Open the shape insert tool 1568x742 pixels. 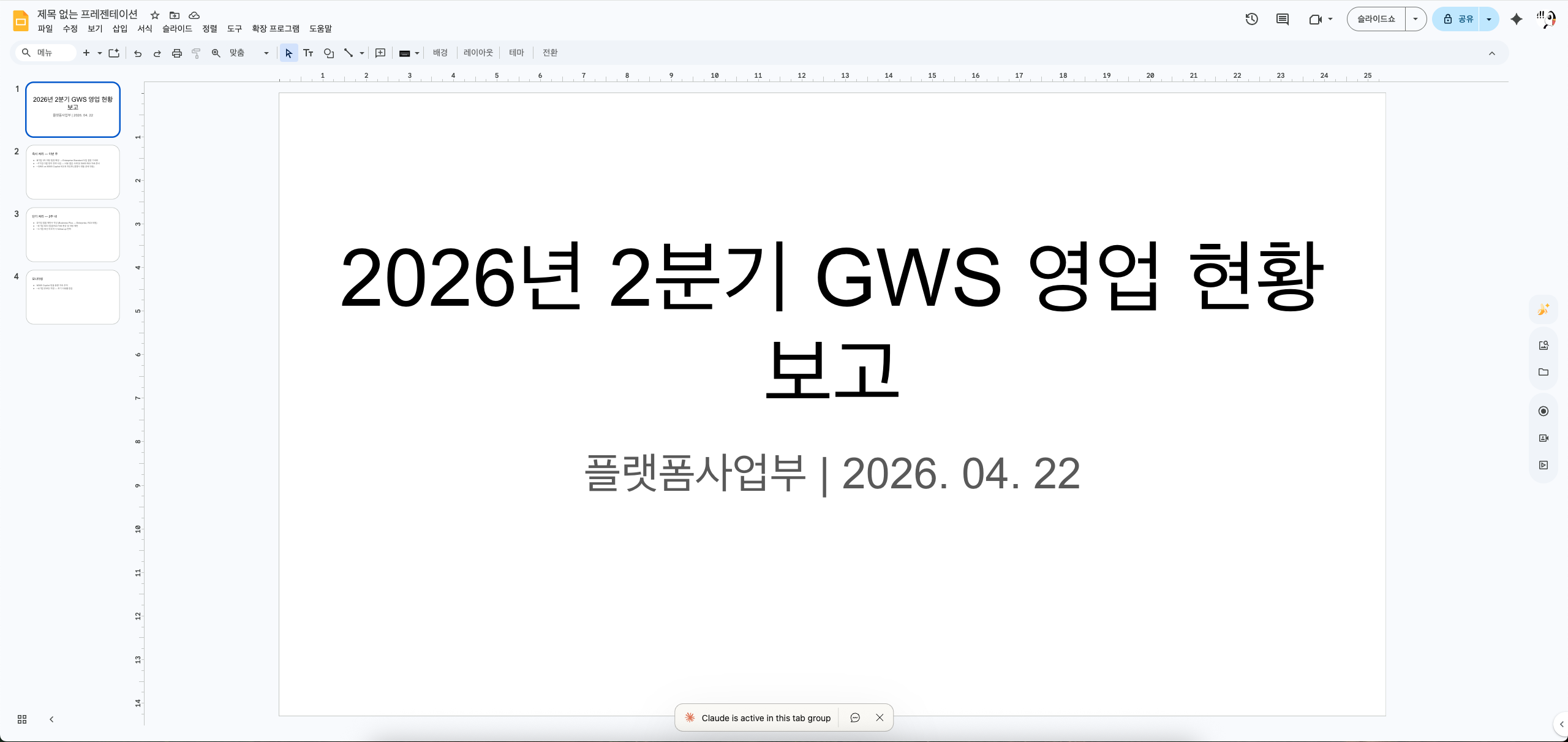click(329, 53)
